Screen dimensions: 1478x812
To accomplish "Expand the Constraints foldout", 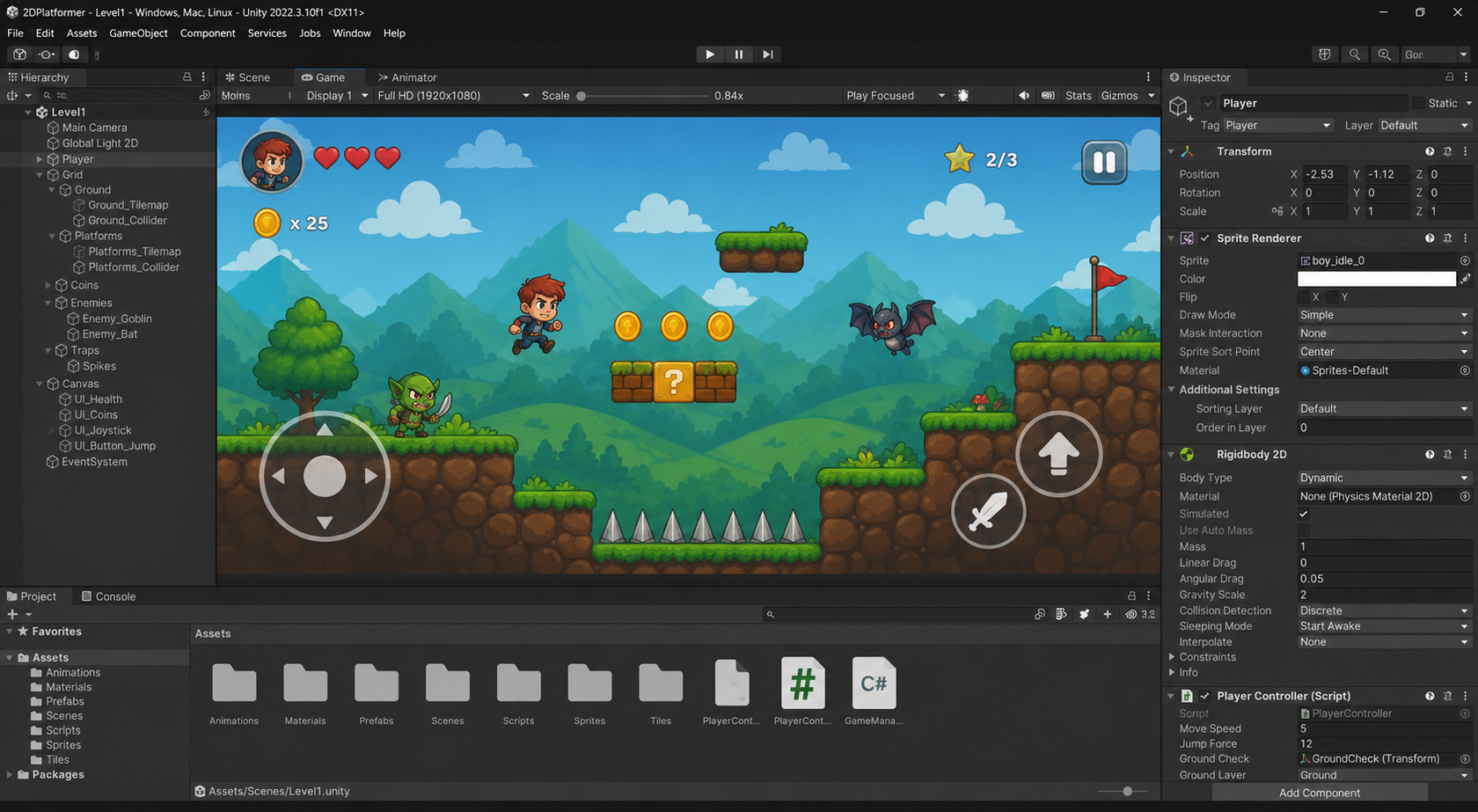I will (1172, 657).
